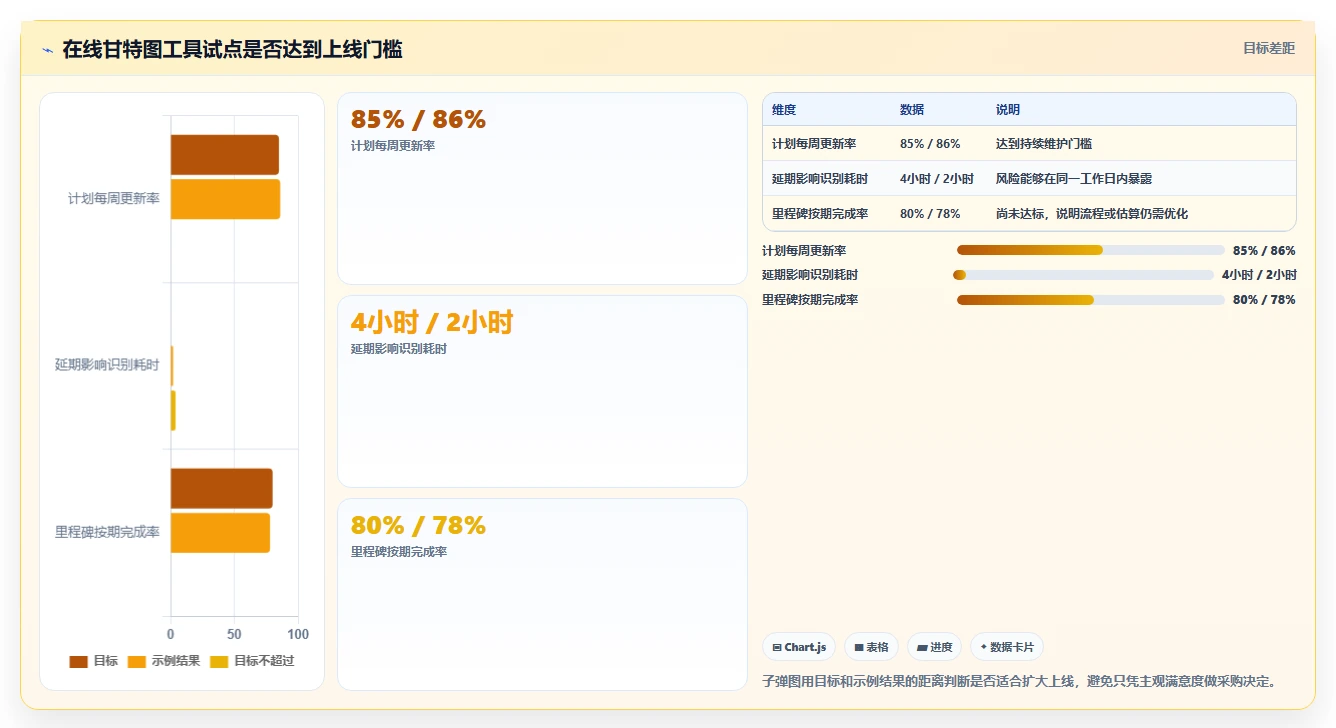The image size is (1336, 728).
Task: Click the 维度 table column header
Action: [784, 110]
